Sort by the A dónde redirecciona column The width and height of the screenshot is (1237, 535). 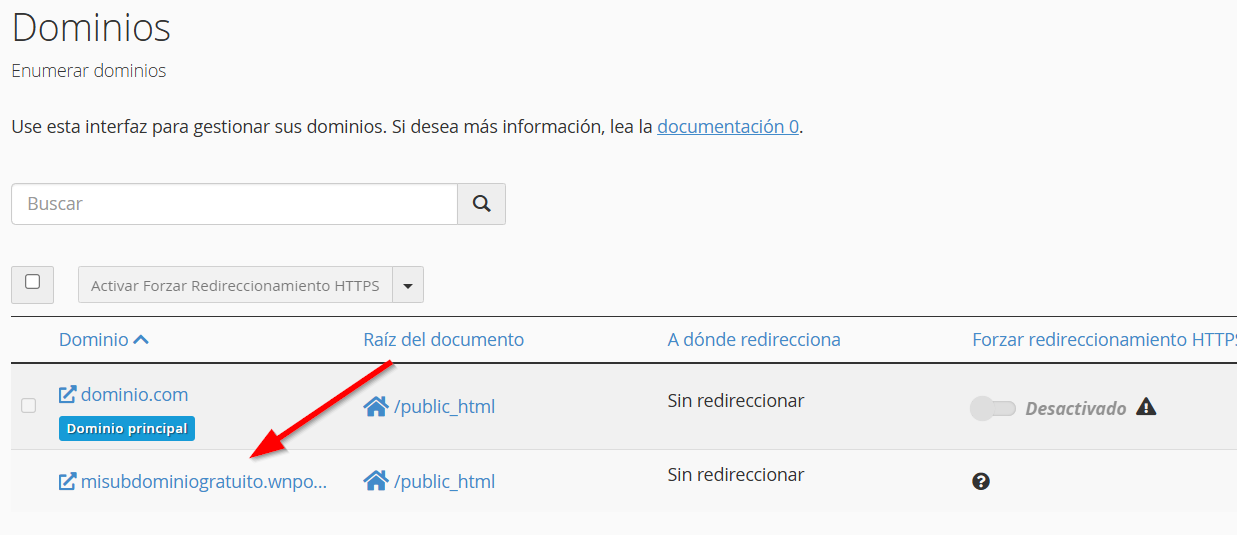753,340
